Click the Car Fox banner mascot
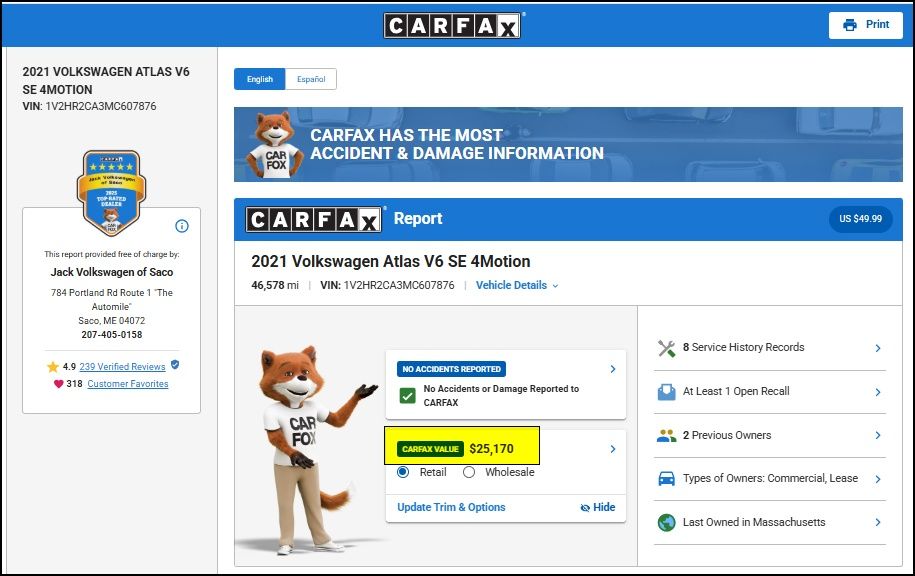The image size is (915, 576). pyautogui.click(x=275, y=145)
